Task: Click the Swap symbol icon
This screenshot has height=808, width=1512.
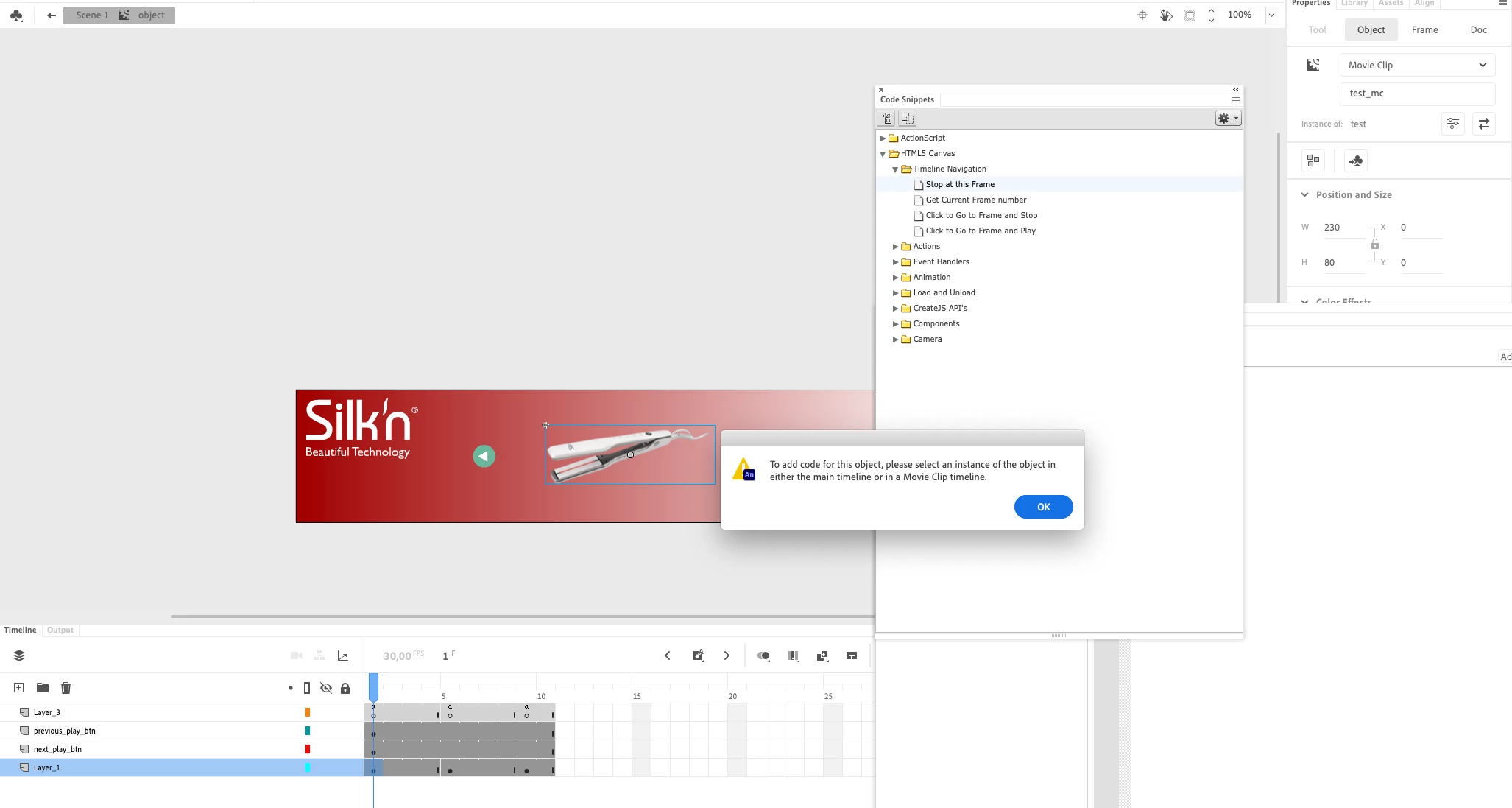Action: 1483,124
